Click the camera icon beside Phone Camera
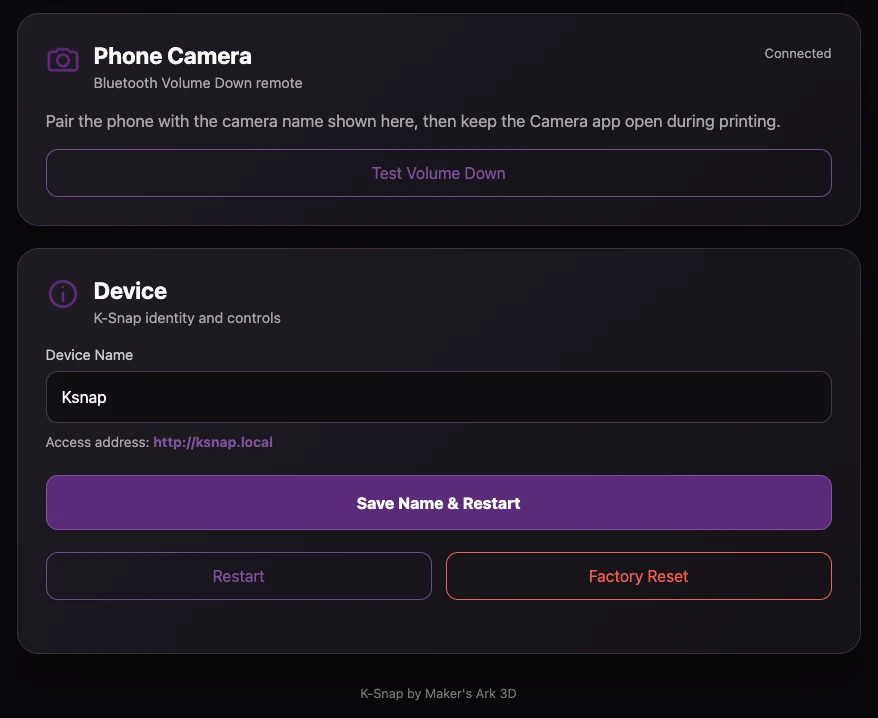This screenshot has width=878, height=718. 63,59
